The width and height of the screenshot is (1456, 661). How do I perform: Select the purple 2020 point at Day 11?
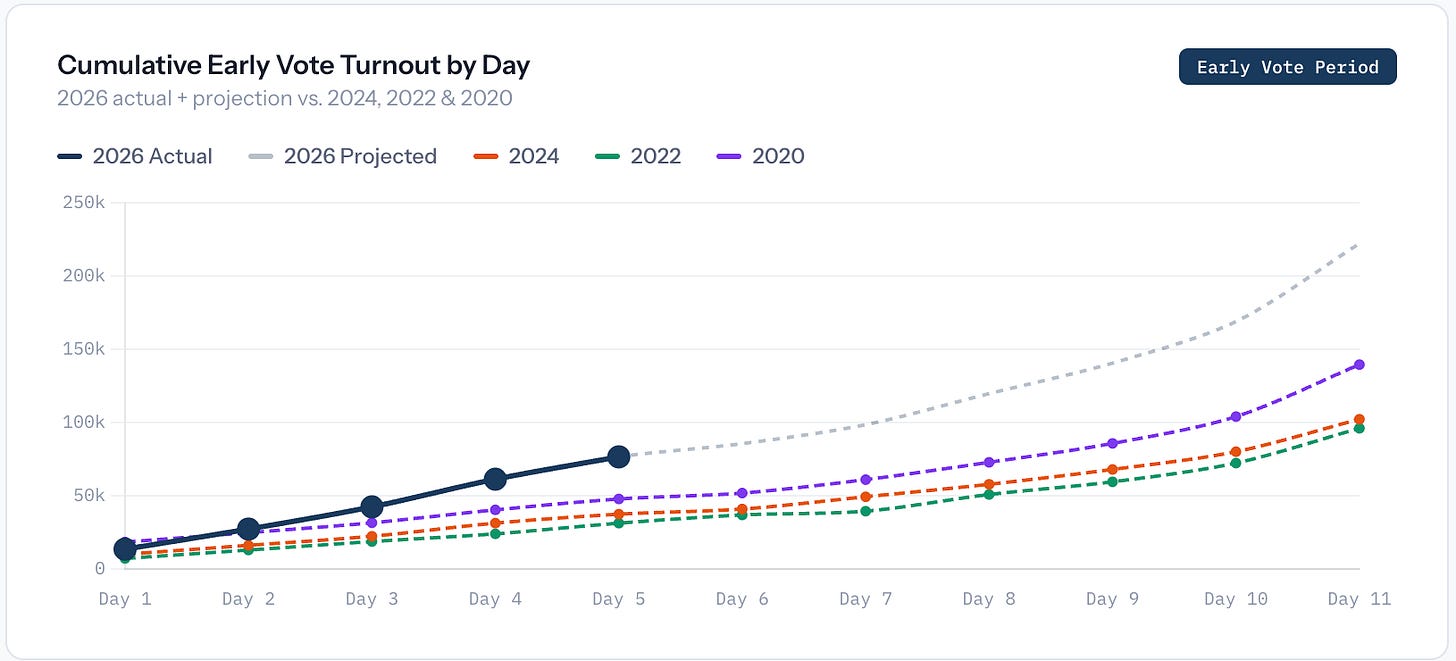(1359, 365)
